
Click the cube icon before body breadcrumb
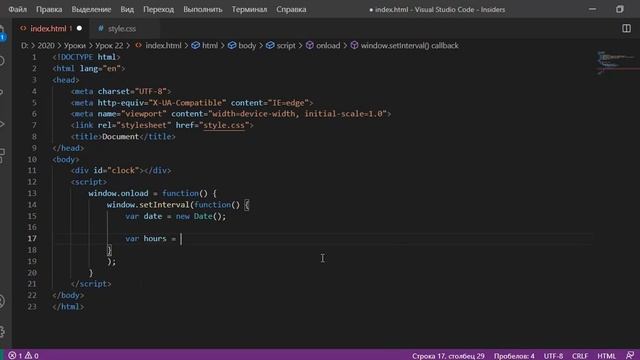[x=232, y=45]
